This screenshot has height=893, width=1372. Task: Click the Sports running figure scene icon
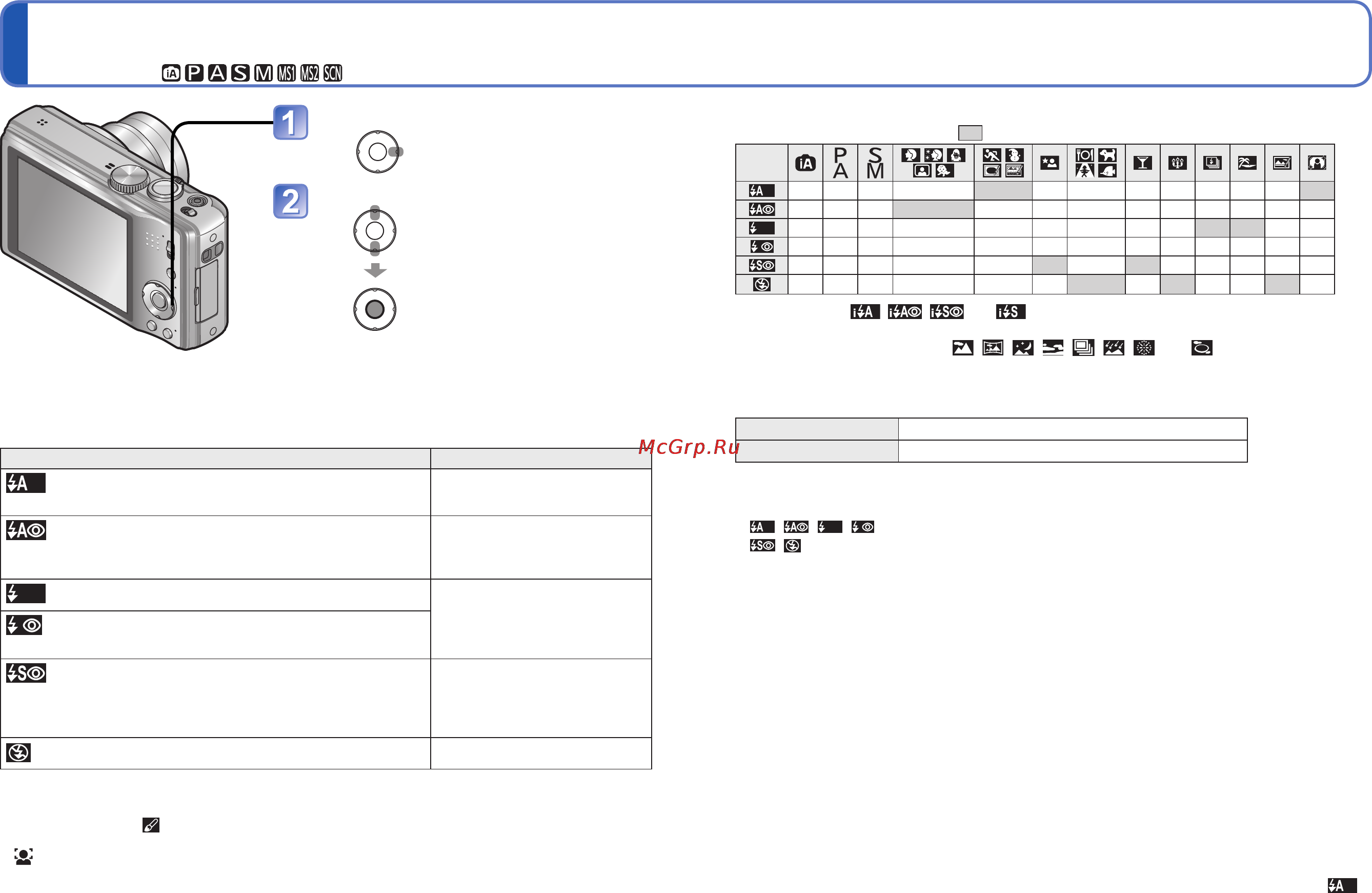coord(992,155)
